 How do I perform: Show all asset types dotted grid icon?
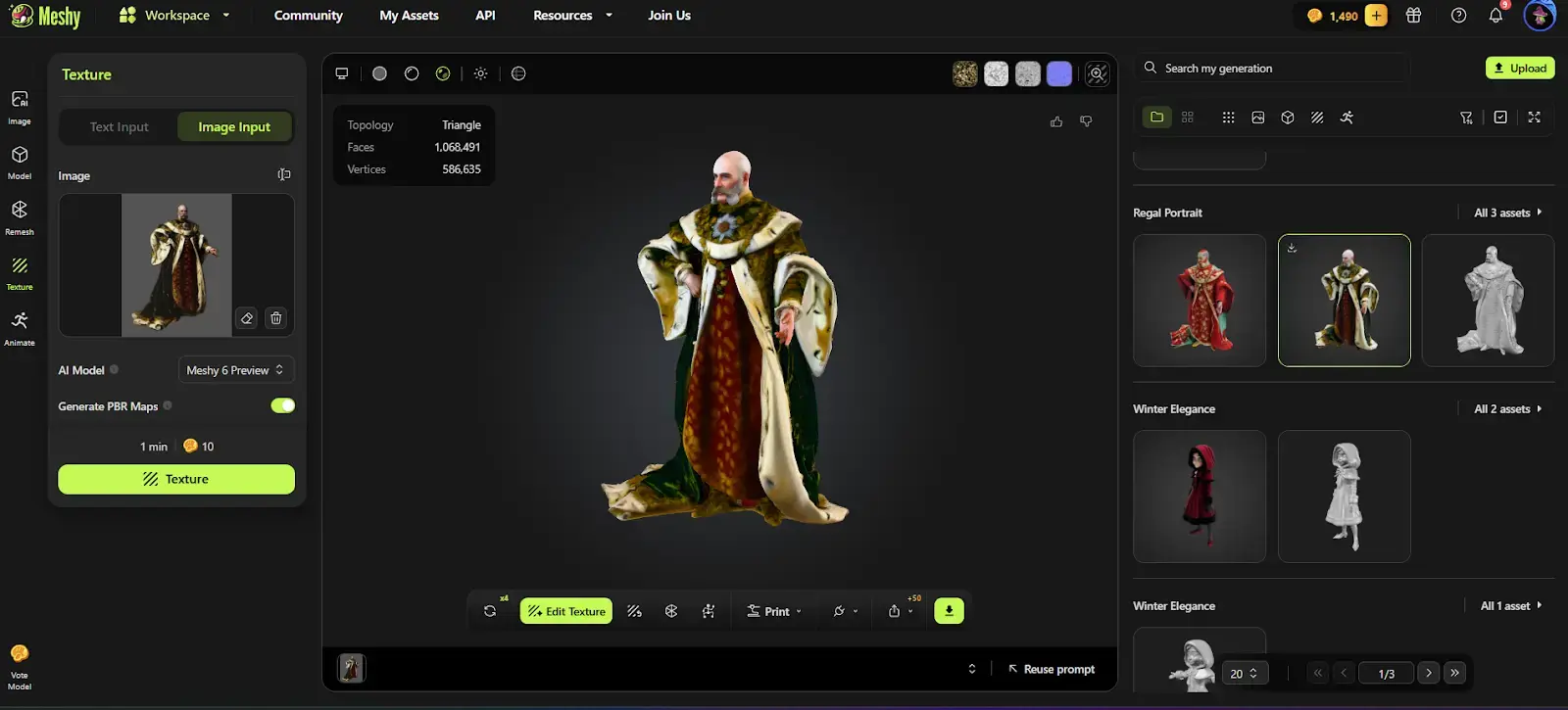pyautogui.click(x=1228, y=118)
